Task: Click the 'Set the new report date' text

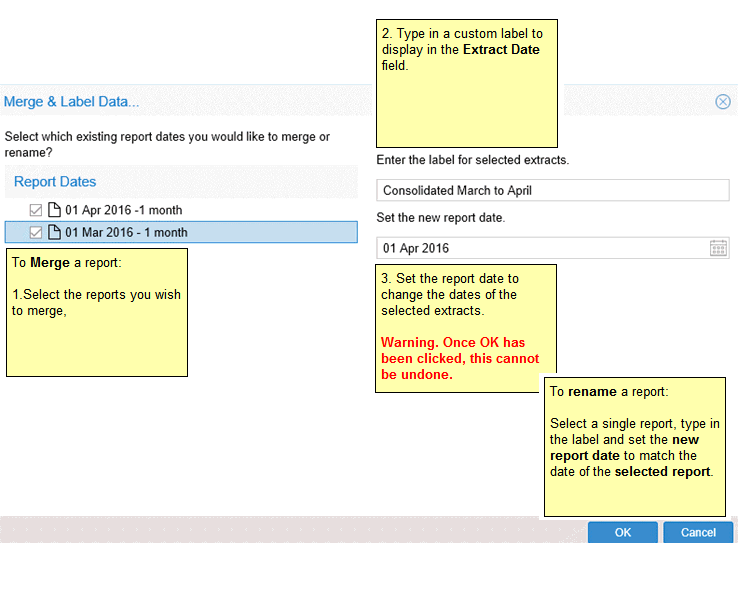Action: point(441,217)
